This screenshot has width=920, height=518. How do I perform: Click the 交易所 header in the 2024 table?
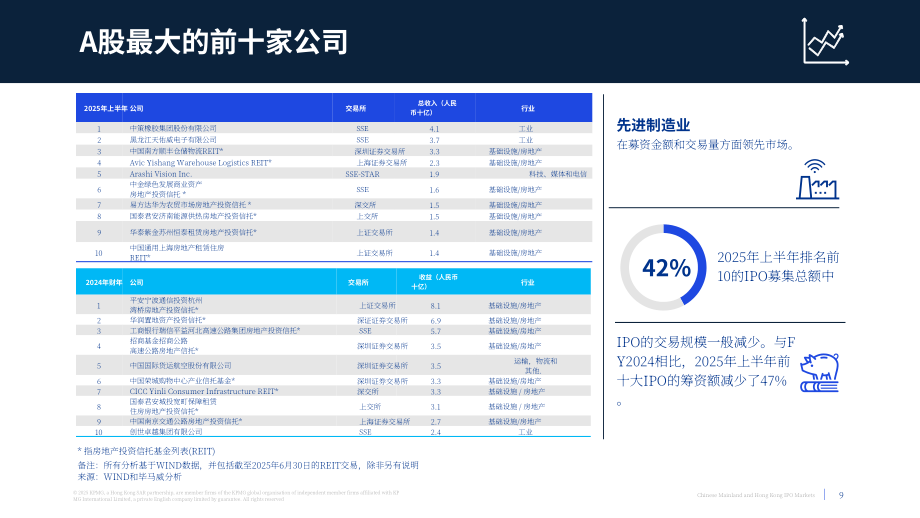[x=358, y=282]
